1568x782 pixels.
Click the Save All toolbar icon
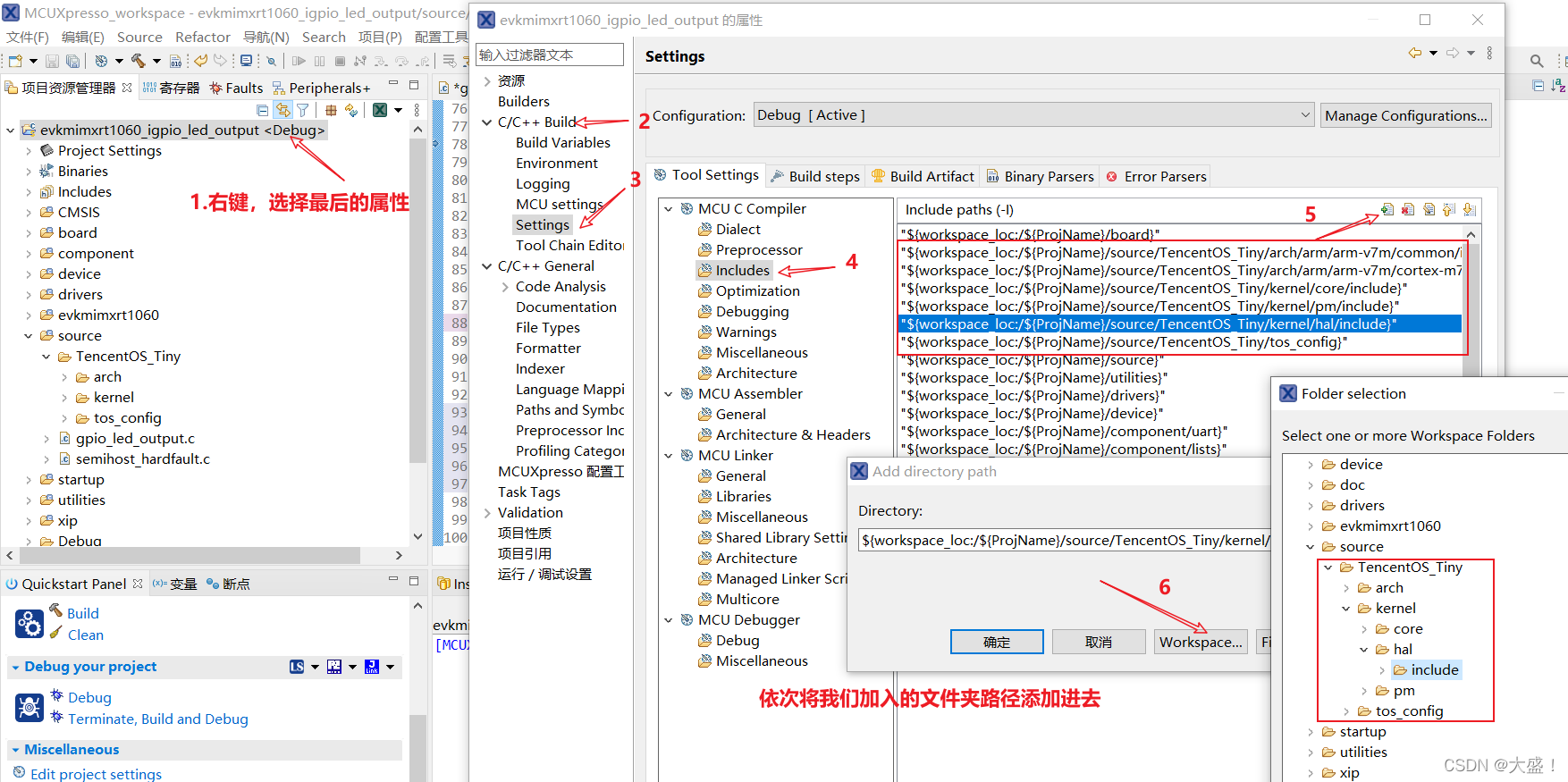[x=72, y=61]
